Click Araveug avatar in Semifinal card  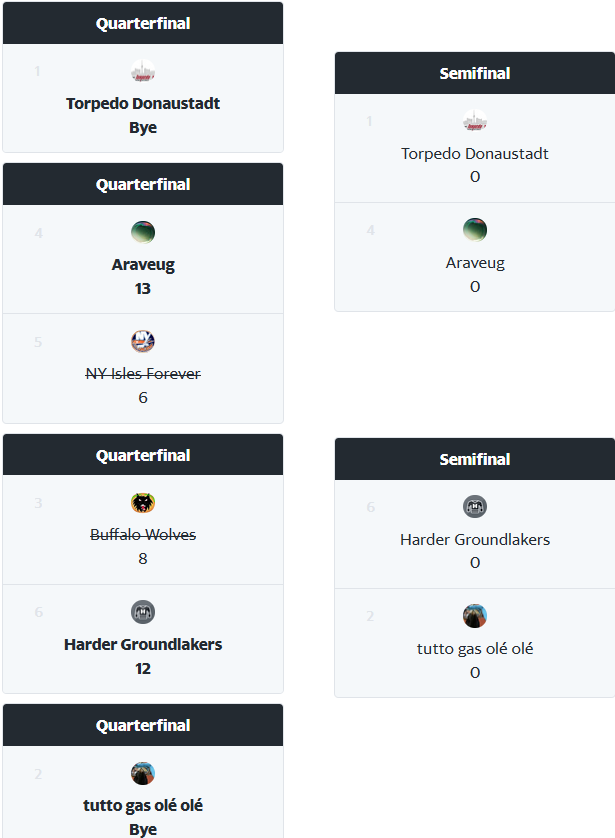pyautogui.click(x=475, y=230)
